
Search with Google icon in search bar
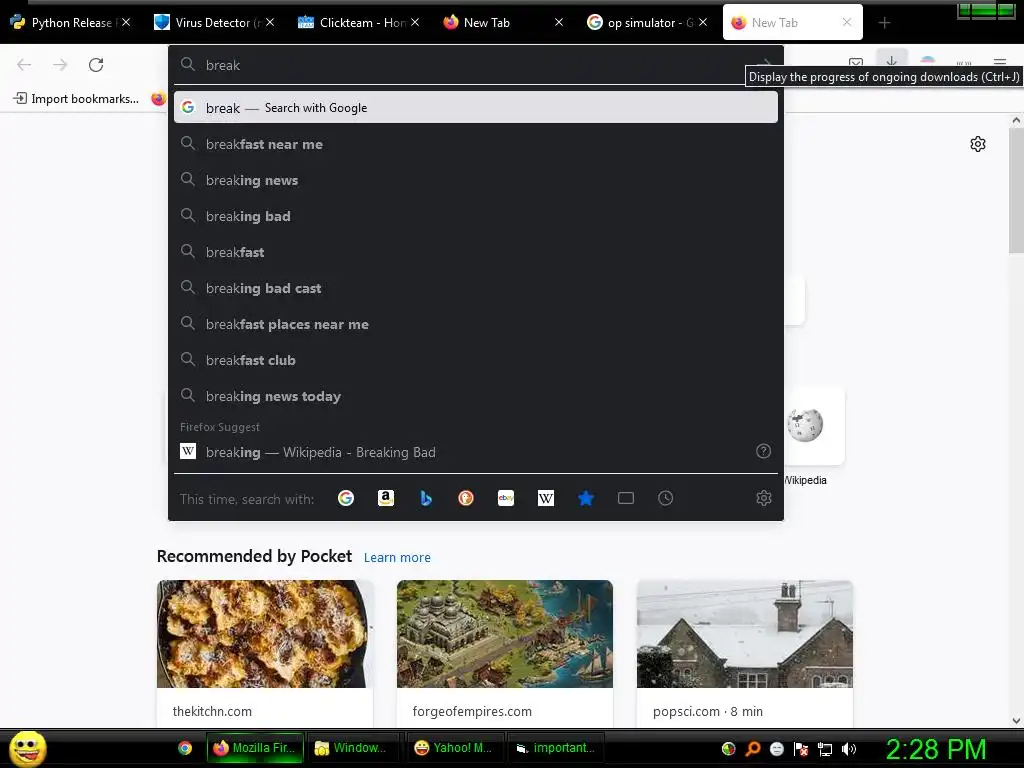346,498
